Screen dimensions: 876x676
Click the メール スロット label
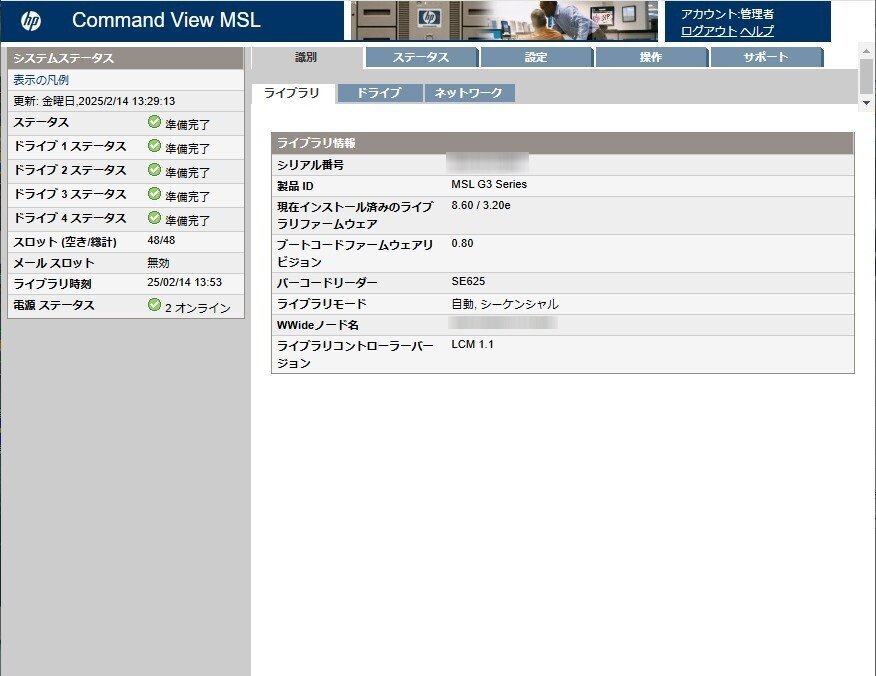click(54, 263)
